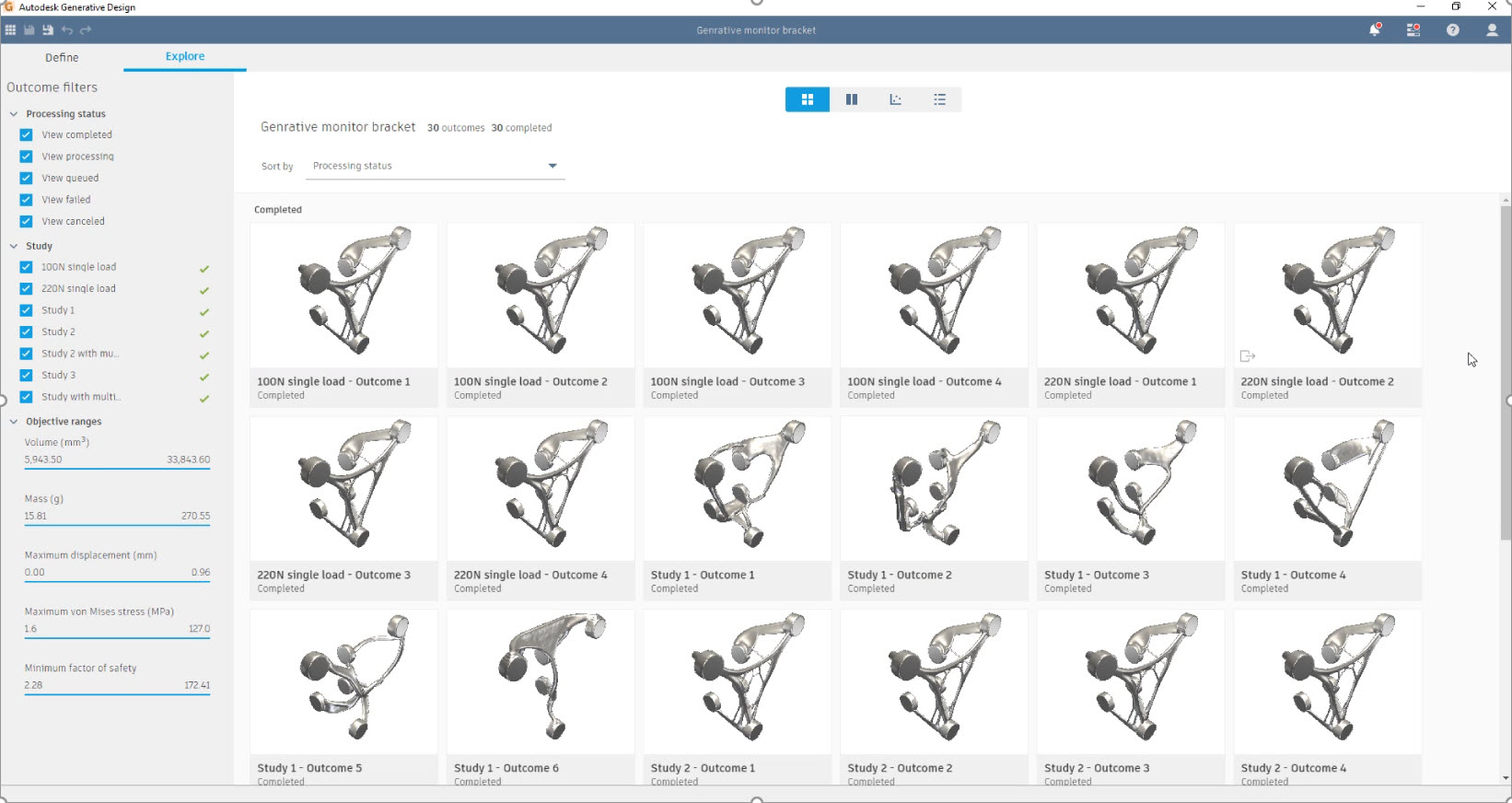1512x803 pixels.
Task: Open the user profile icon
Action: [1493, 29]
